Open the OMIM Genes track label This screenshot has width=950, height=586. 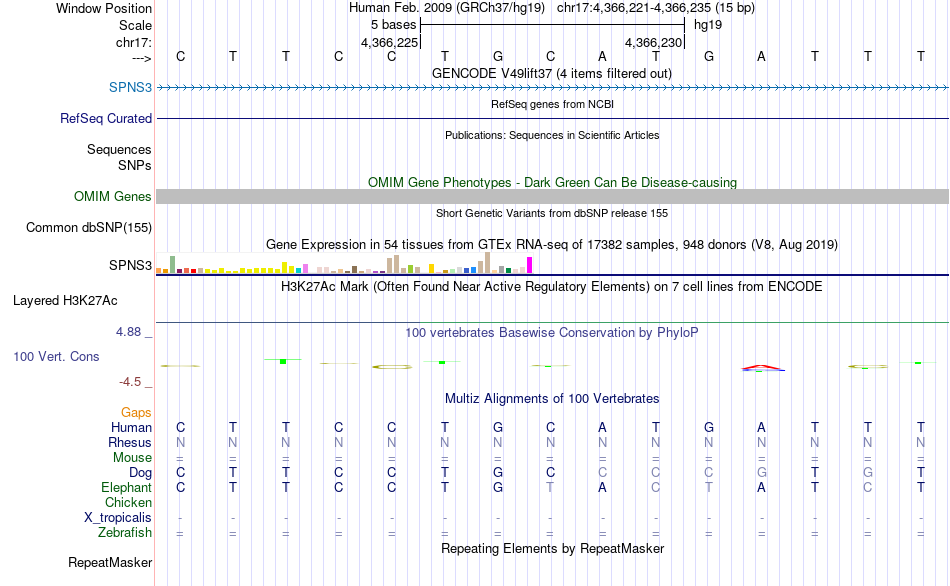pyautogui.click(x=112, y=196)
